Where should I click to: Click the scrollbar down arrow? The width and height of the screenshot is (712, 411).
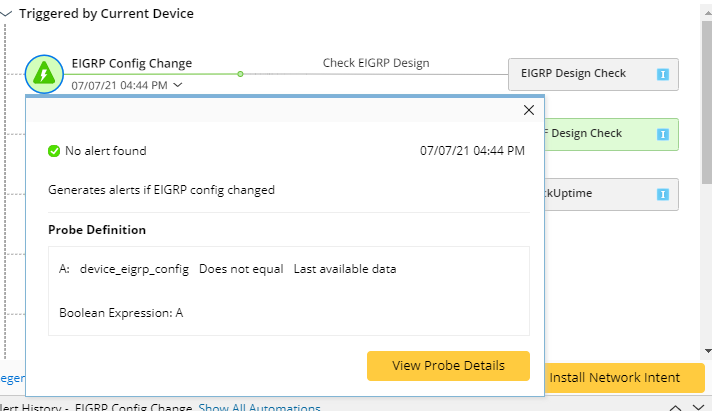707,351
